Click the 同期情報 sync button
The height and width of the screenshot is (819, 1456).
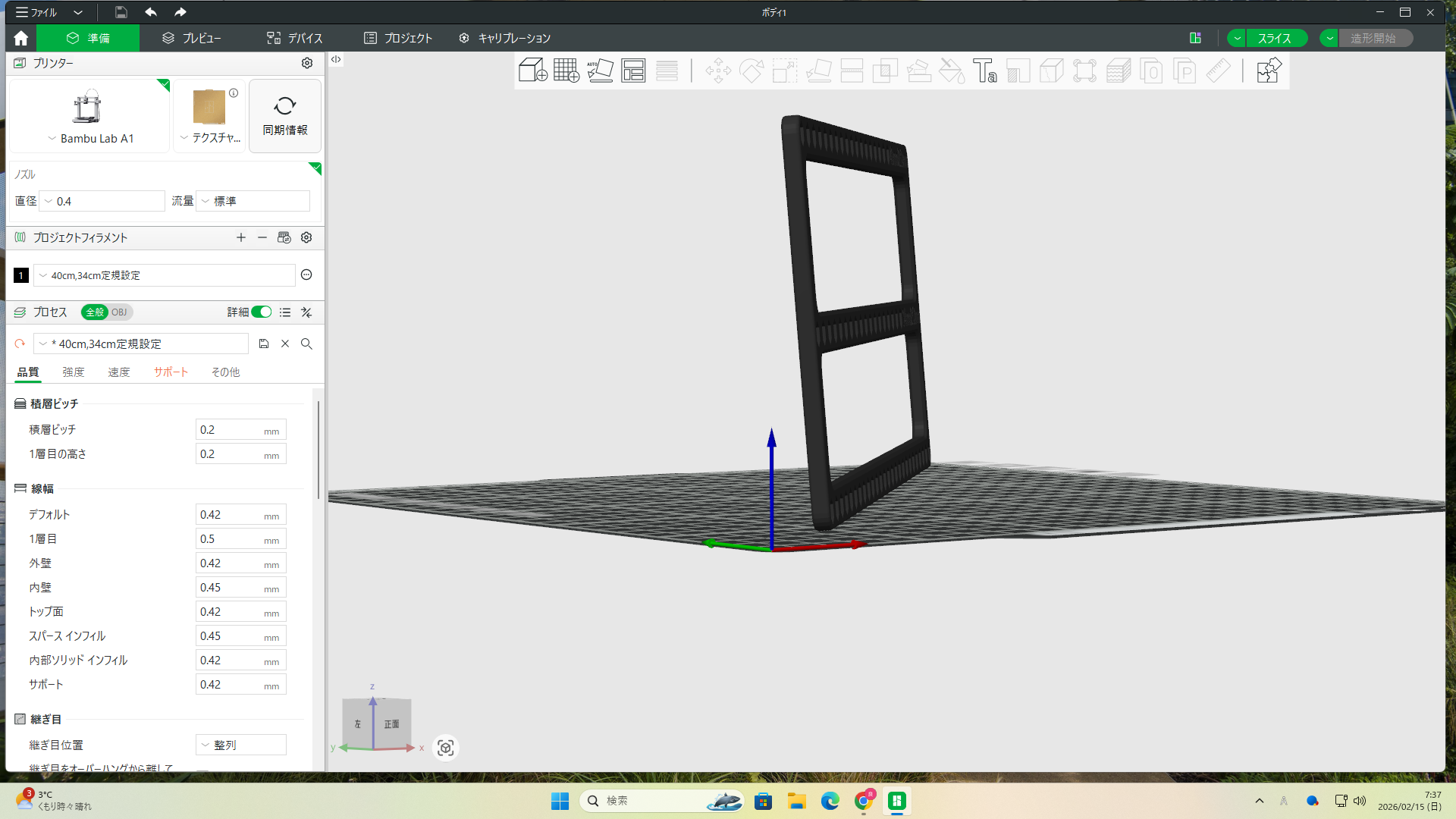[285, 116]
